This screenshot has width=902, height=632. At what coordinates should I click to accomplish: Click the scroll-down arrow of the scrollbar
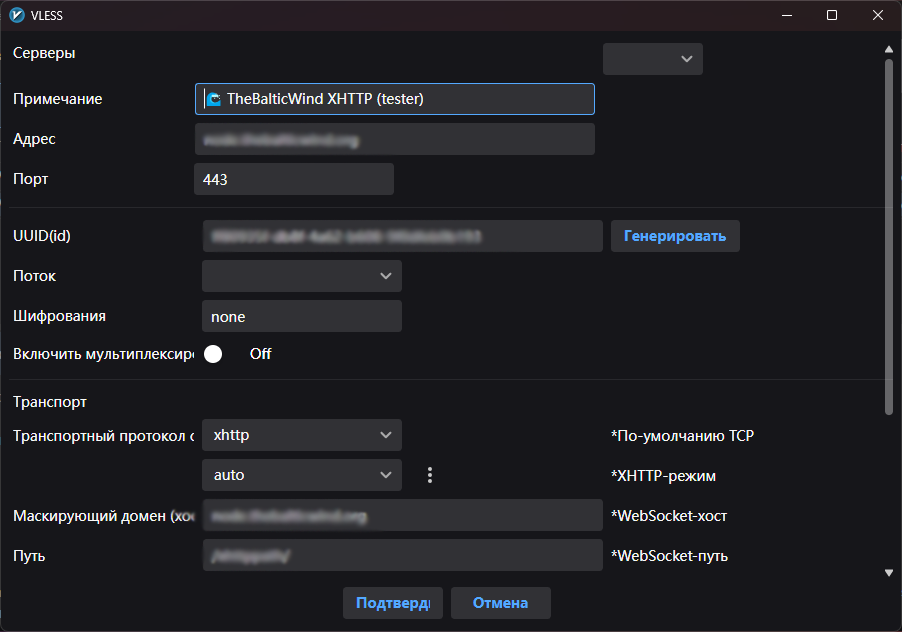[x=889, y=573]
